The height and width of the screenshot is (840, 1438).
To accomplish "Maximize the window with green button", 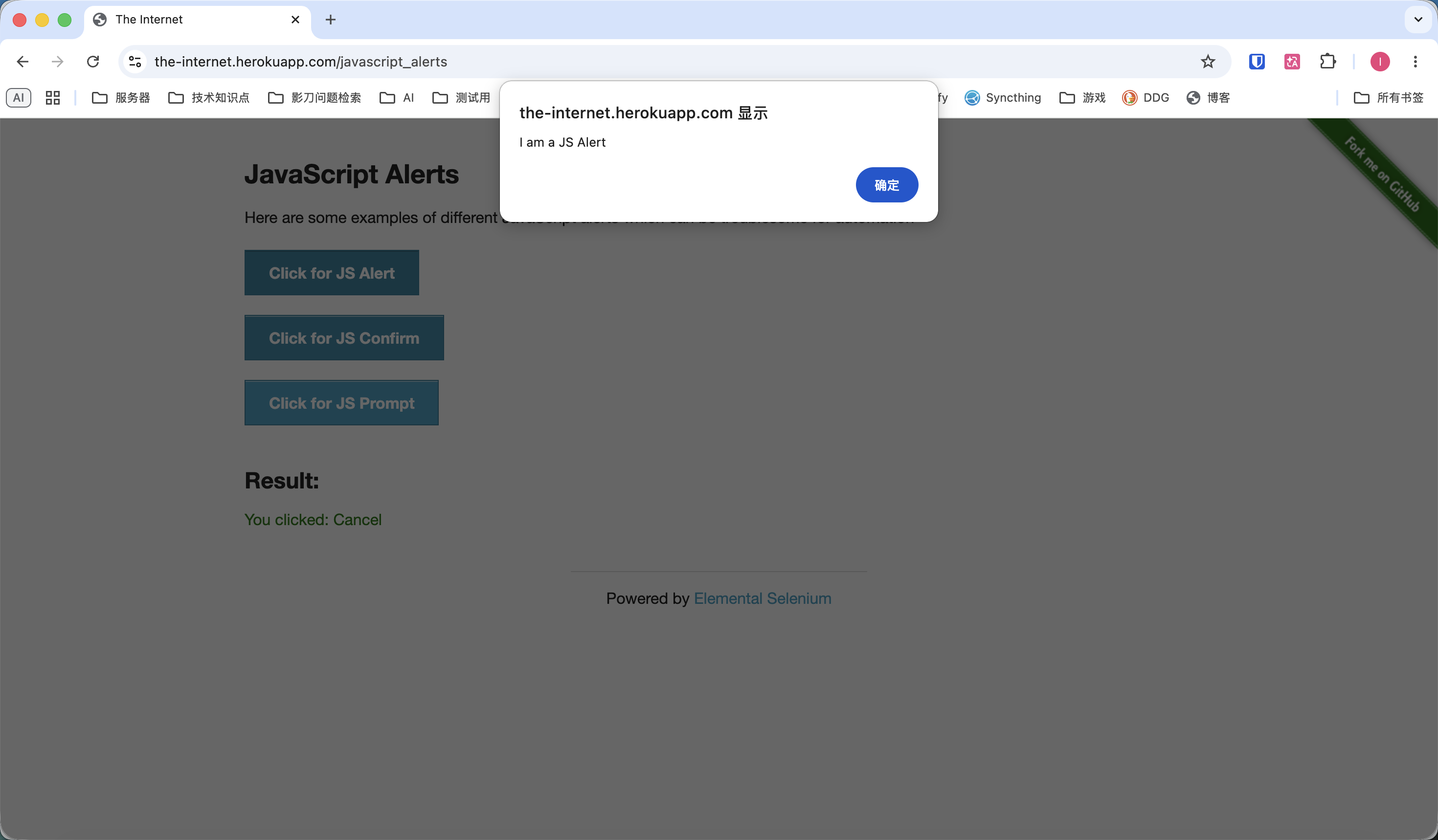I will coord(65,20).
